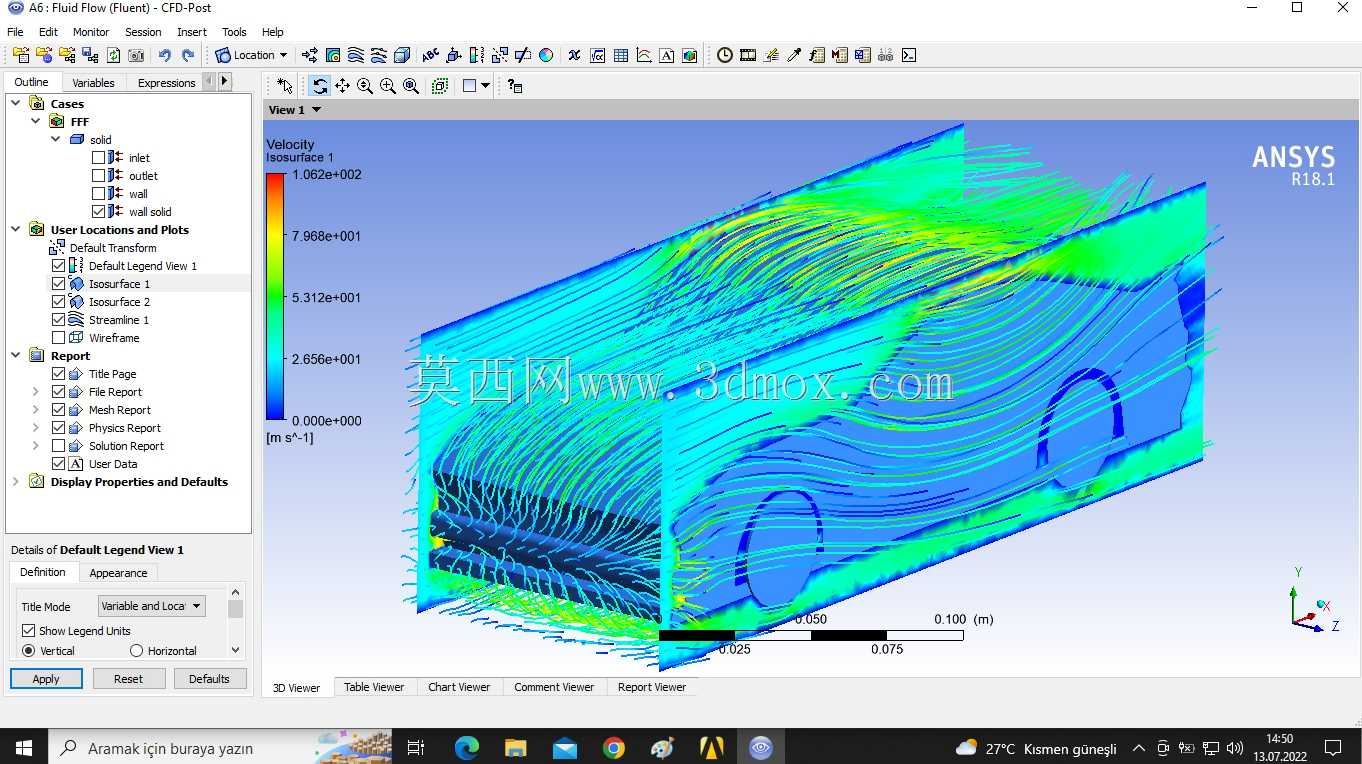This screenshot has height=764, width=1362.
Task: Click the Zoom Box magnifier icon
Action: [x=388, y=86]
